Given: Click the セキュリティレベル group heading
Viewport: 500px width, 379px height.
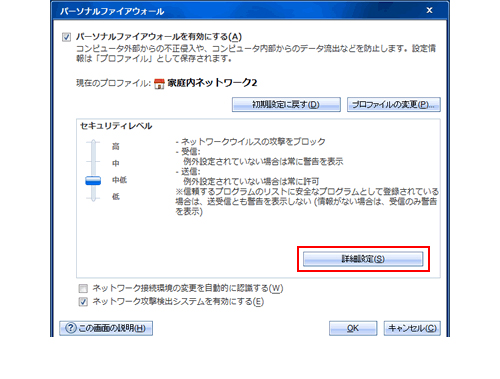Looking at the screenshot, I should tap(116, 126).
